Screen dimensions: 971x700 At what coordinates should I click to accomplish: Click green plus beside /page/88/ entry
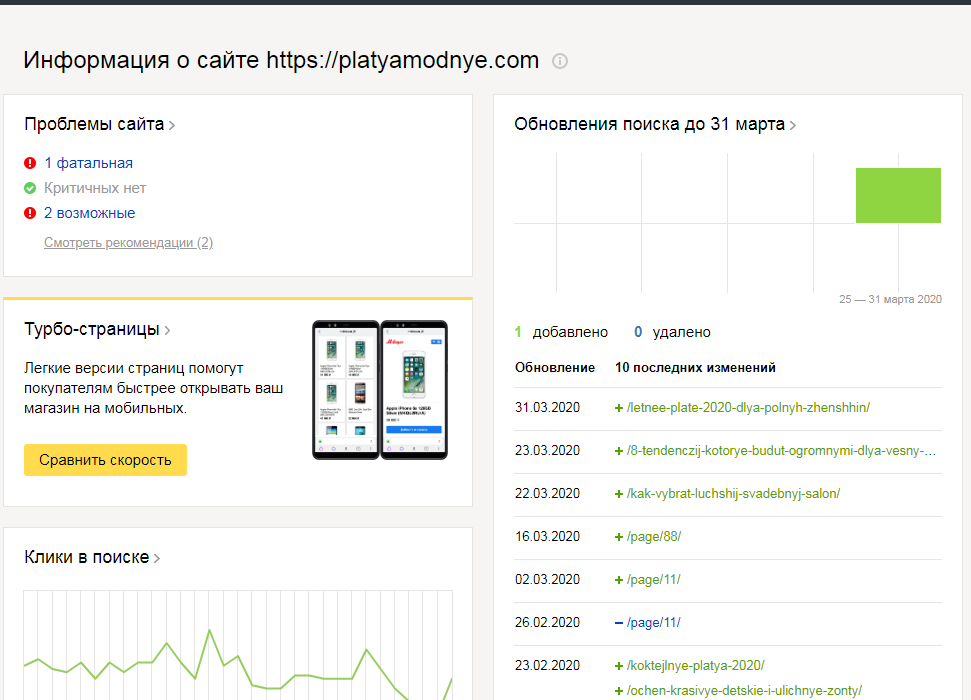coord(619,537)
